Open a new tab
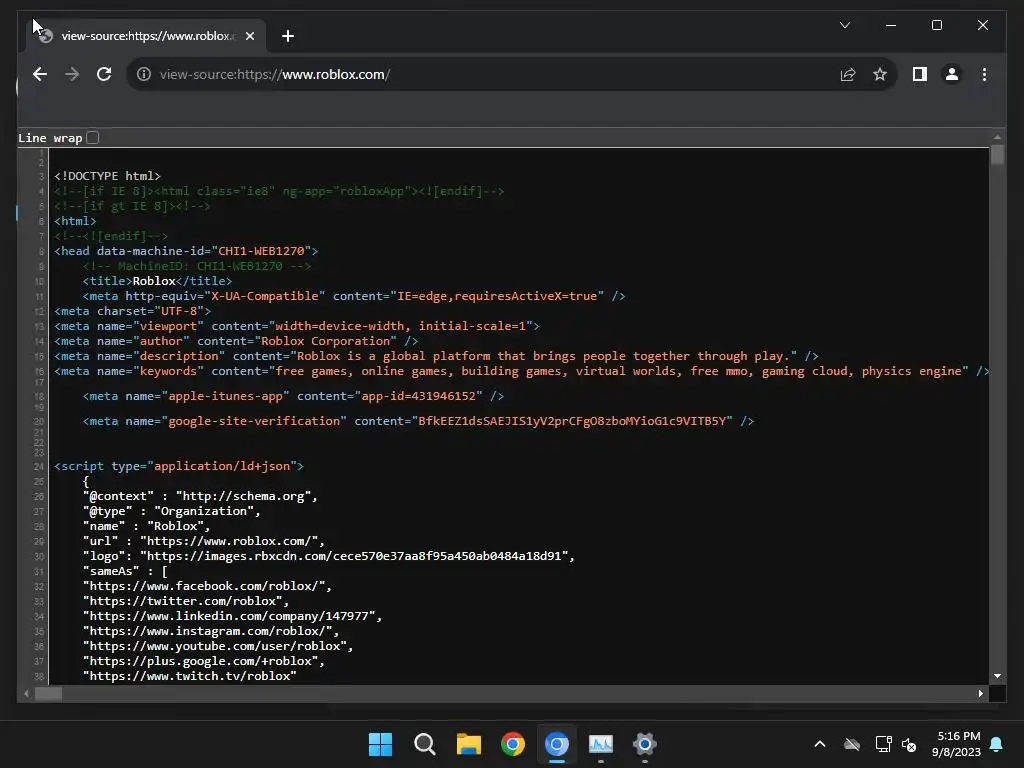Image resolution: width=1024 pixels, height=768 pixels. click(x=288, y=36)
